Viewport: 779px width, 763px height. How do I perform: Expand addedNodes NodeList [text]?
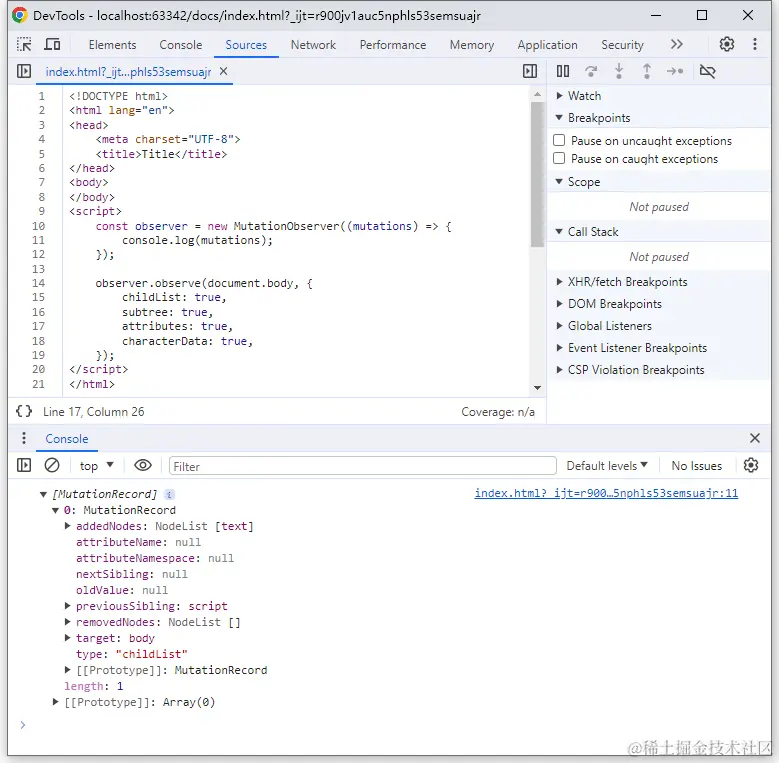click(68, 526)
